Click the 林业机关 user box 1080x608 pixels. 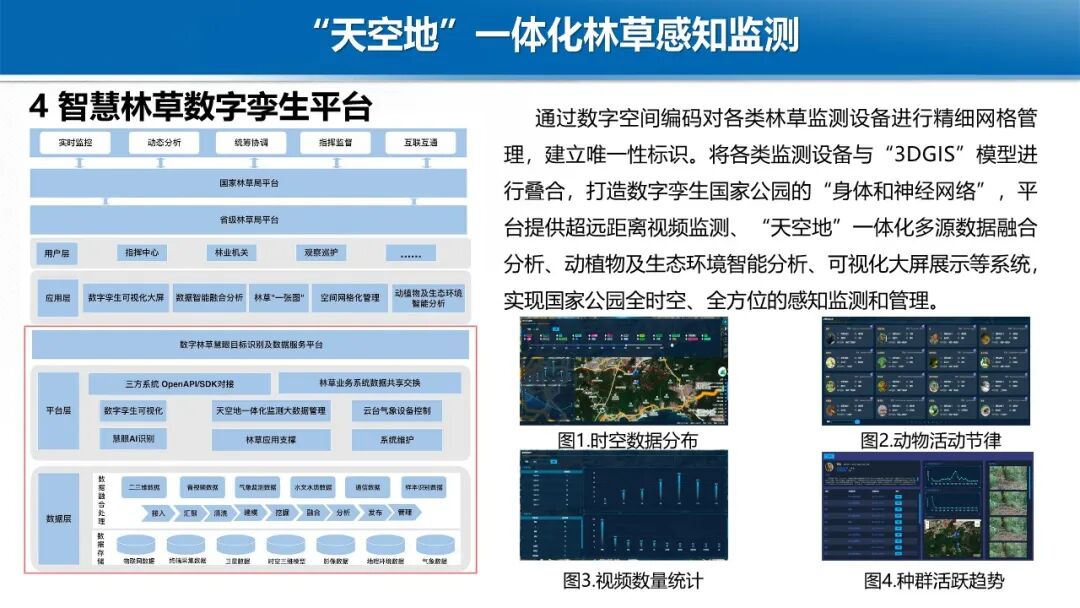coord(231,253)
